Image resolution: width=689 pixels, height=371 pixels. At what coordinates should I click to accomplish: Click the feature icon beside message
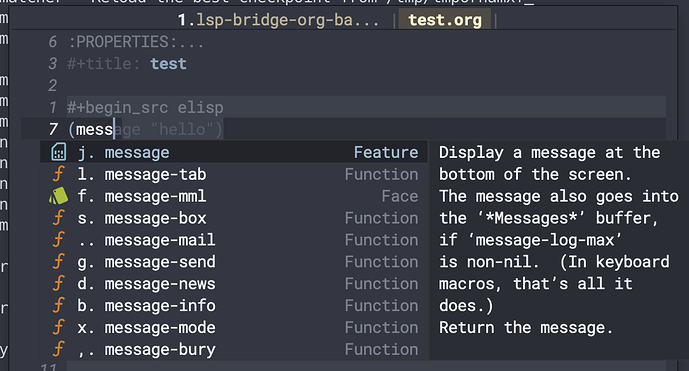pos(58,152)
